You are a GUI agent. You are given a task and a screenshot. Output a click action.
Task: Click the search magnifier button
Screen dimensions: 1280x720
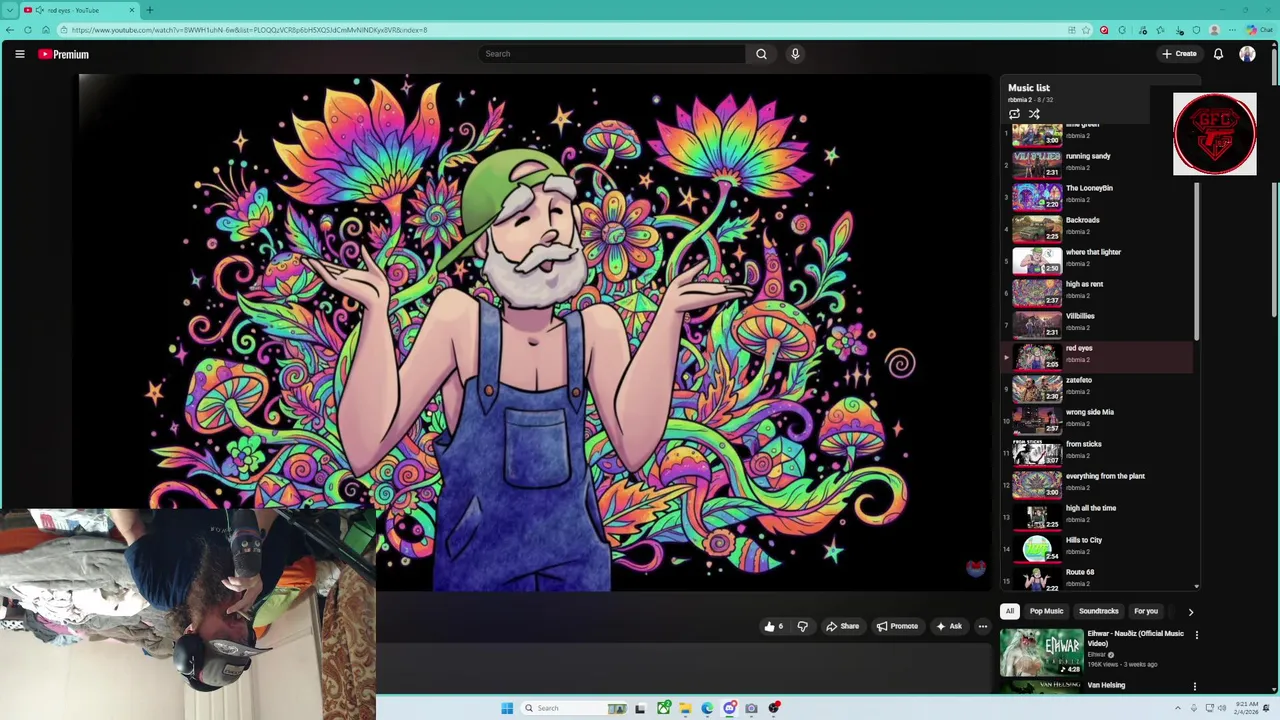[761, 54]
